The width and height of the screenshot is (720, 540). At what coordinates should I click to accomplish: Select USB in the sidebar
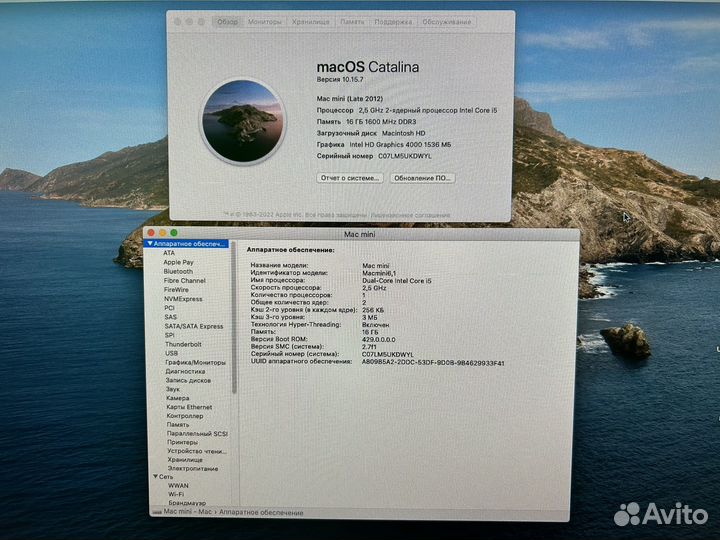pos(171,353)
